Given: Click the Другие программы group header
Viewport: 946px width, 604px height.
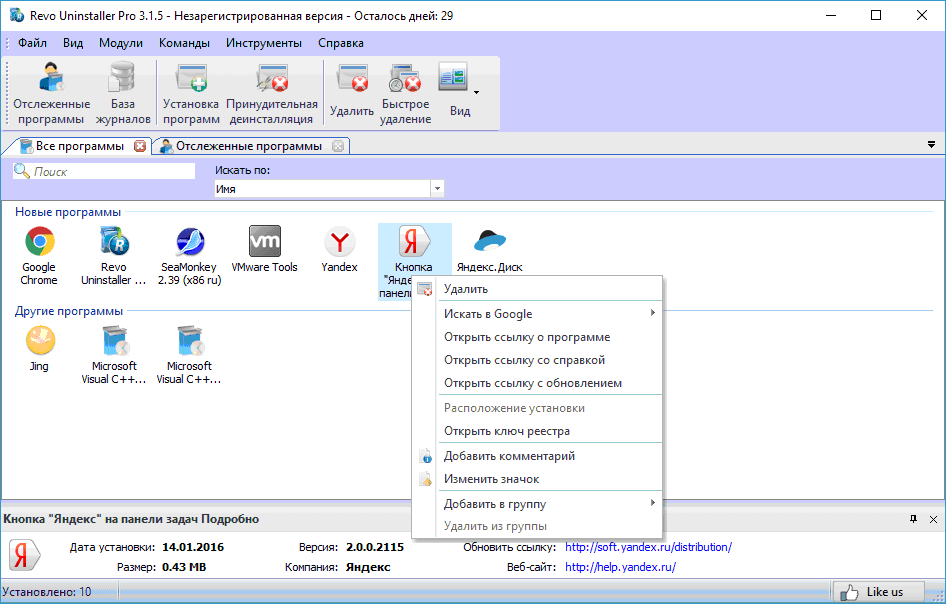Looking at the screenshot, I should point(69,311).
